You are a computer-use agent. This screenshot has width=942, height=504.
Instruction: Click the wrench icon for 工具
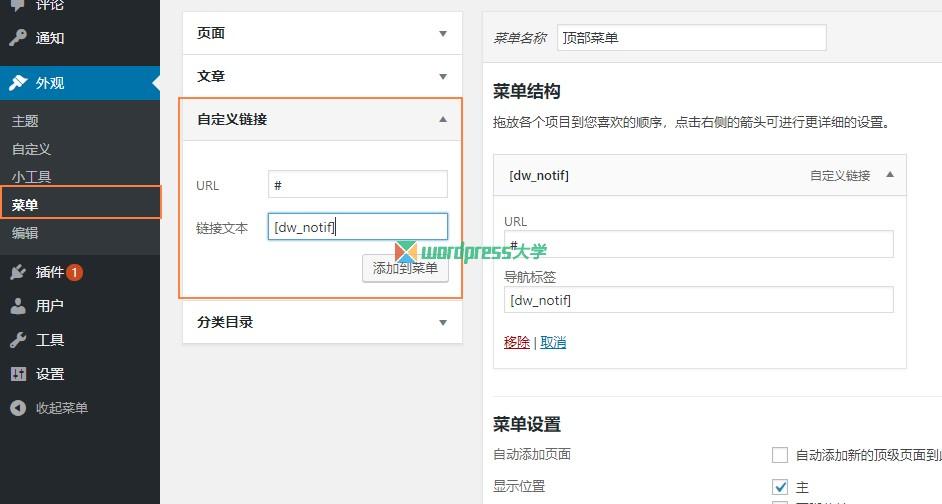(x=18, y=340)
